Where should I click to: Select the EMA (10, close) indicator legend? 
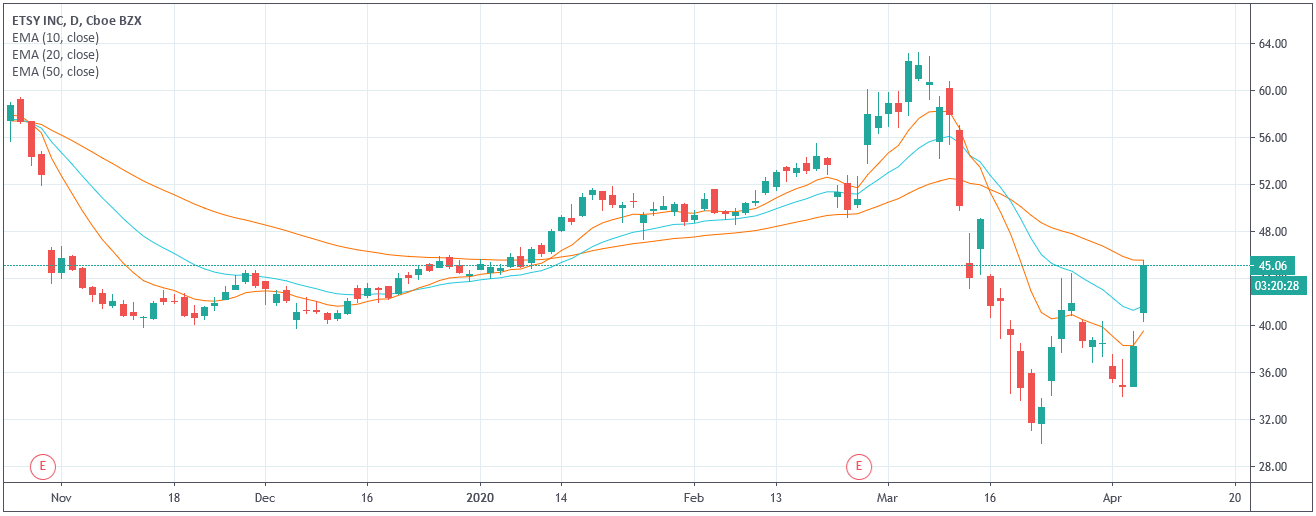tap(55, 38)
